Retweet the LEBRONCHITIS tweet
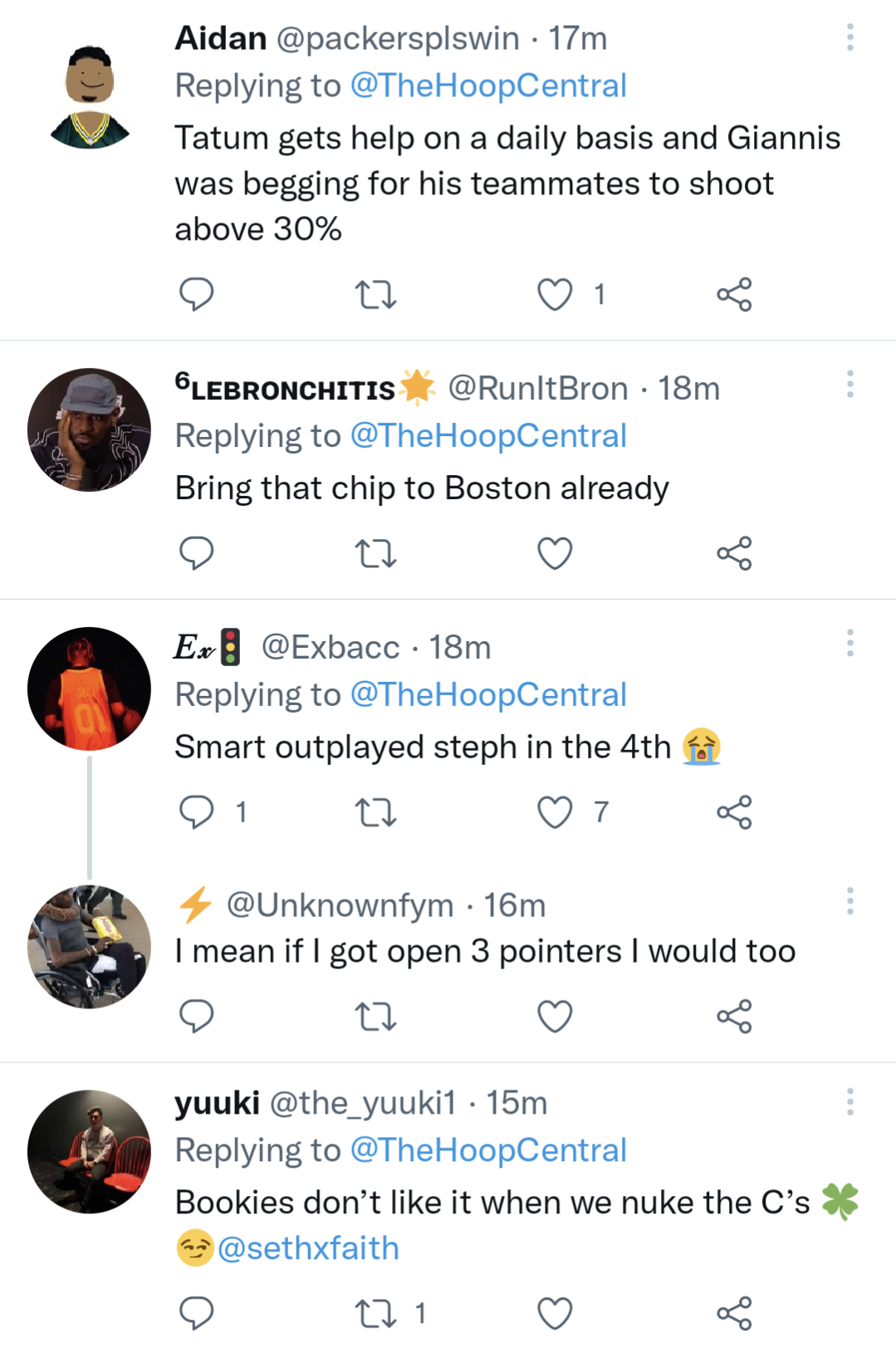The image size is (896, 1358). 375,553
